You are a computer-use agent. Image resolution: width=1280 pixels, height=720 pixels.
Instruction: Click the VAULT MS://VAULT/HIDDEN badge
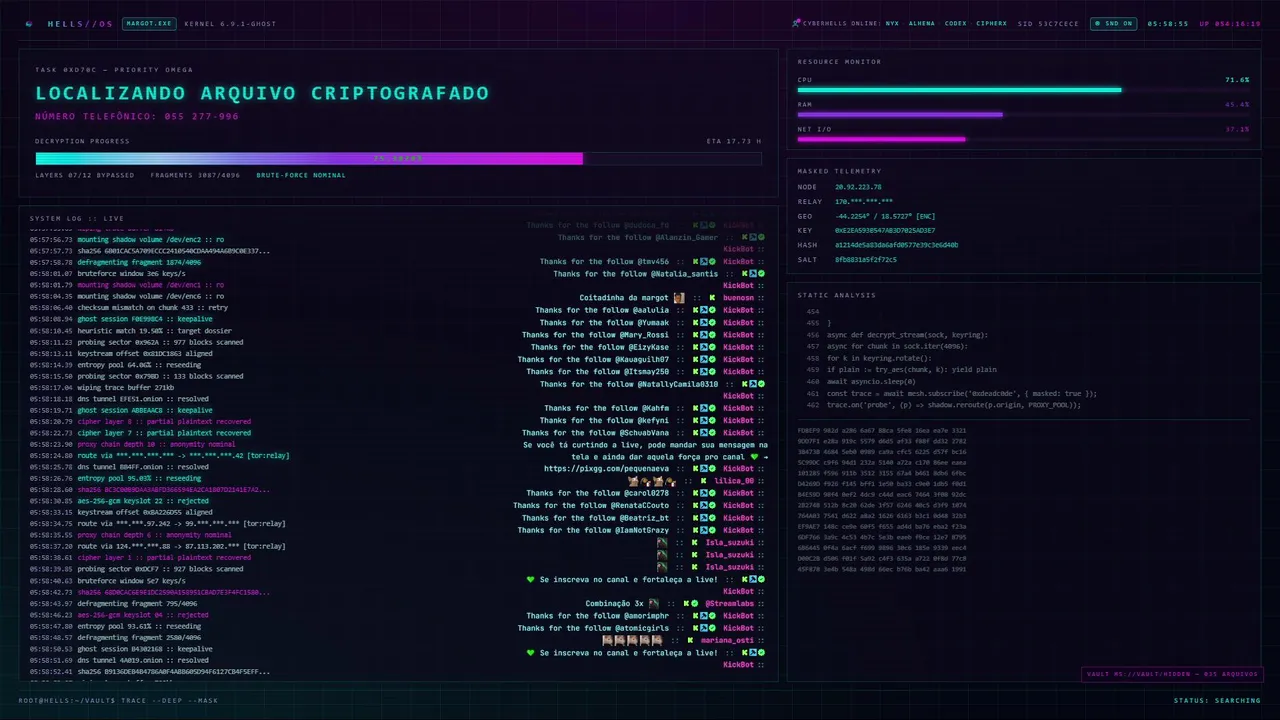click(x=1172, y=674)
